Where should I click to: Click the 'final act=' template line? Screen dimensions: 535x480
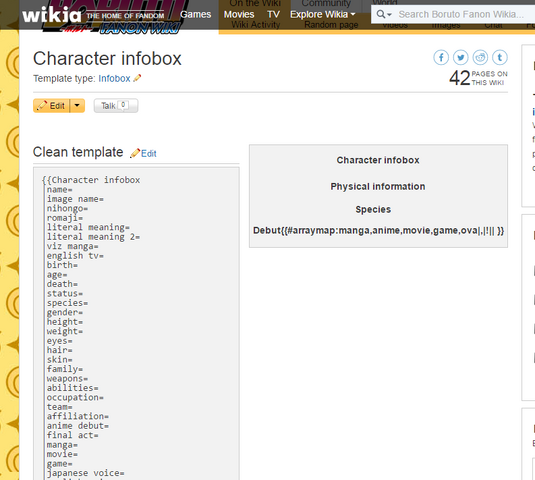(x=72, y=436)
